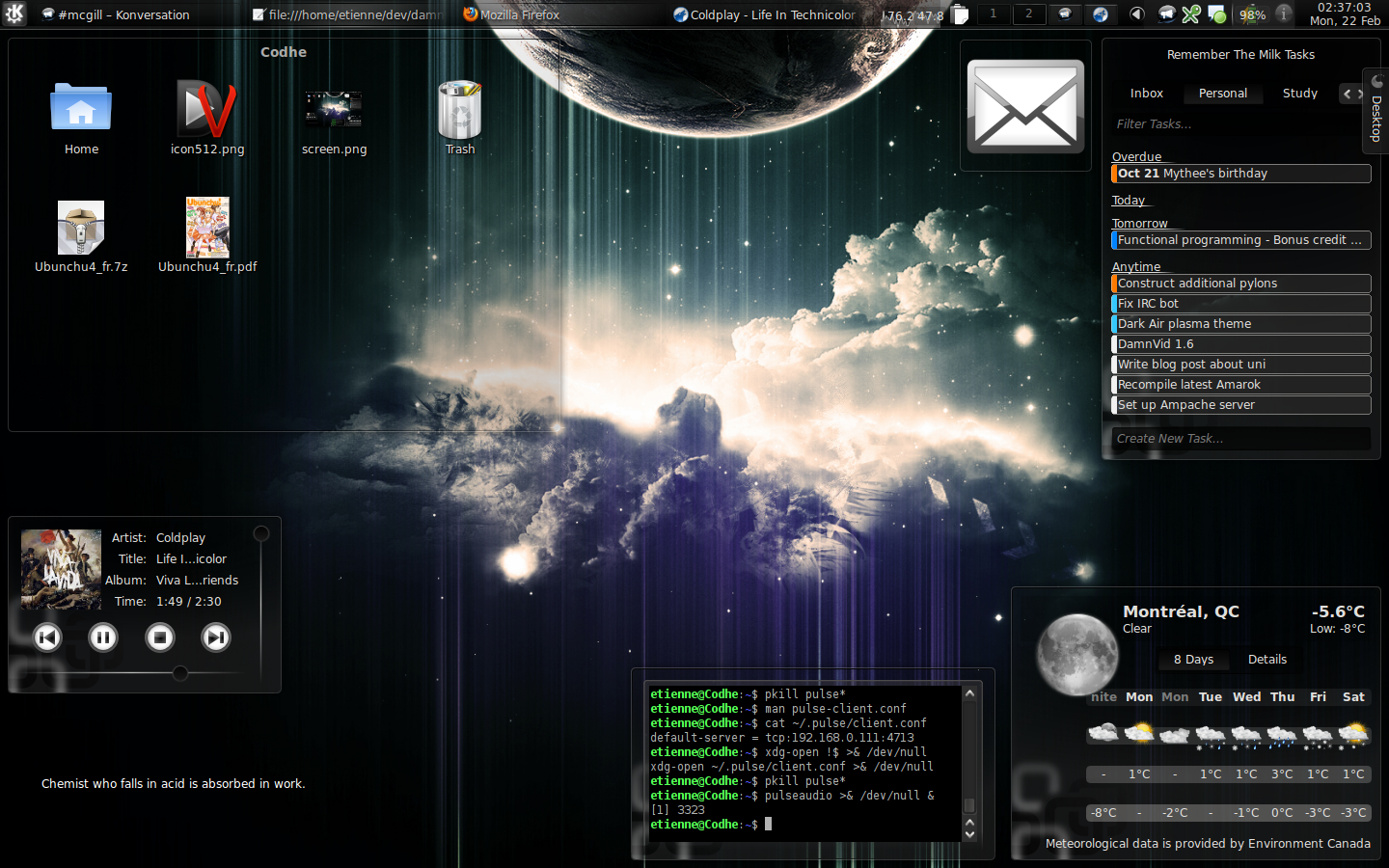The image size is (1389, 868).
Task: Switch to the Inbox task list tab
Action: click(1147, 93)
